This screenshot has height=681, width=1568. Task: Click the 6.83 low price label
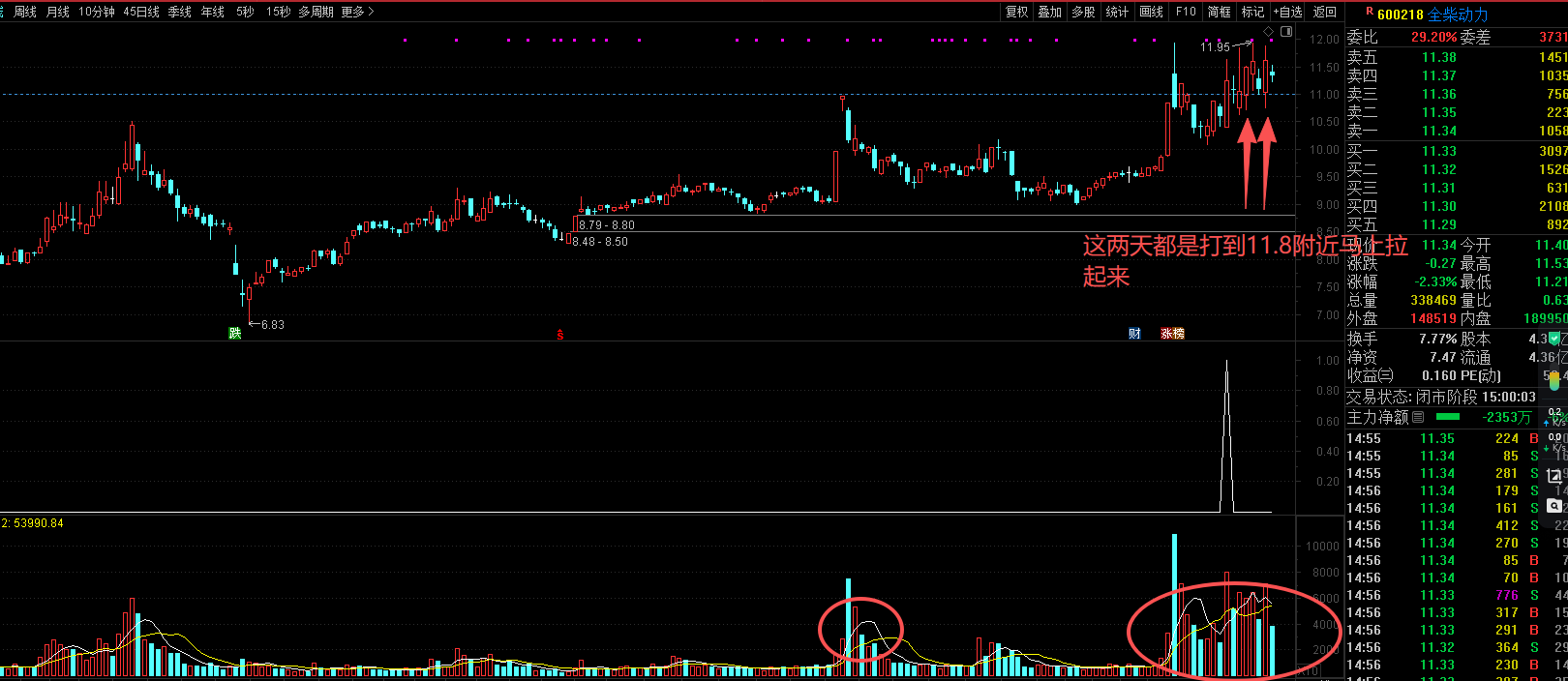273,324
